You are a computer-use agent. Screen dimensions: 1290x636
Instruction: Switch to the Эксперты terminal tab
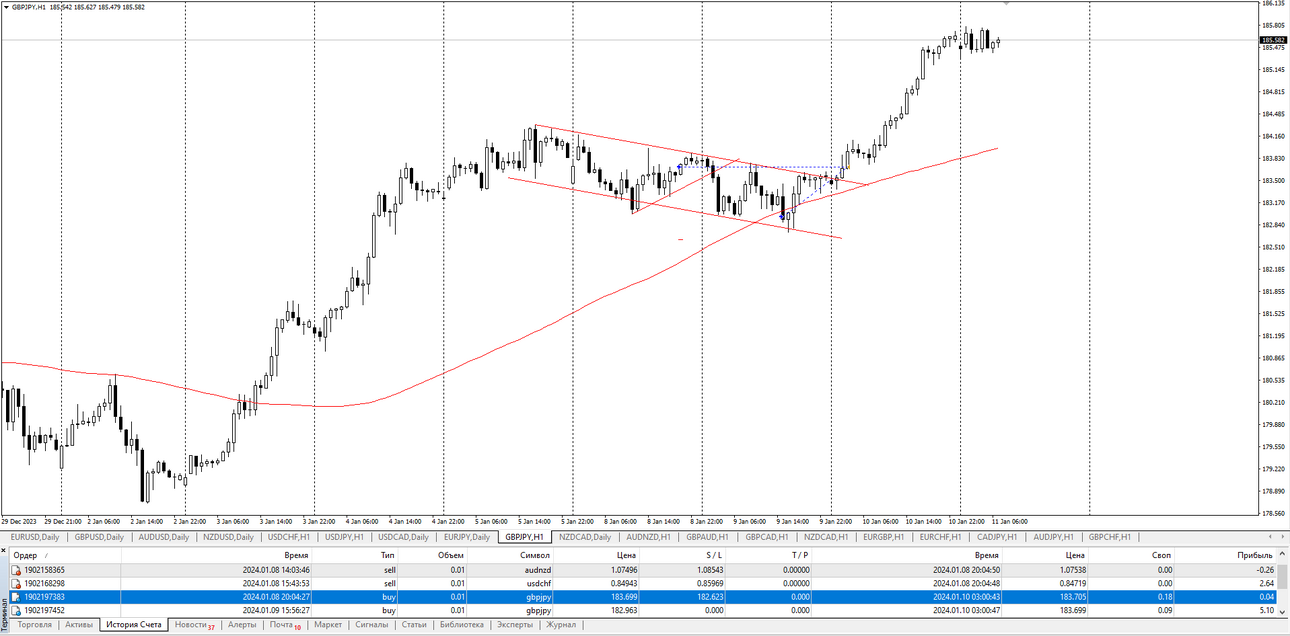click(515, 625)
